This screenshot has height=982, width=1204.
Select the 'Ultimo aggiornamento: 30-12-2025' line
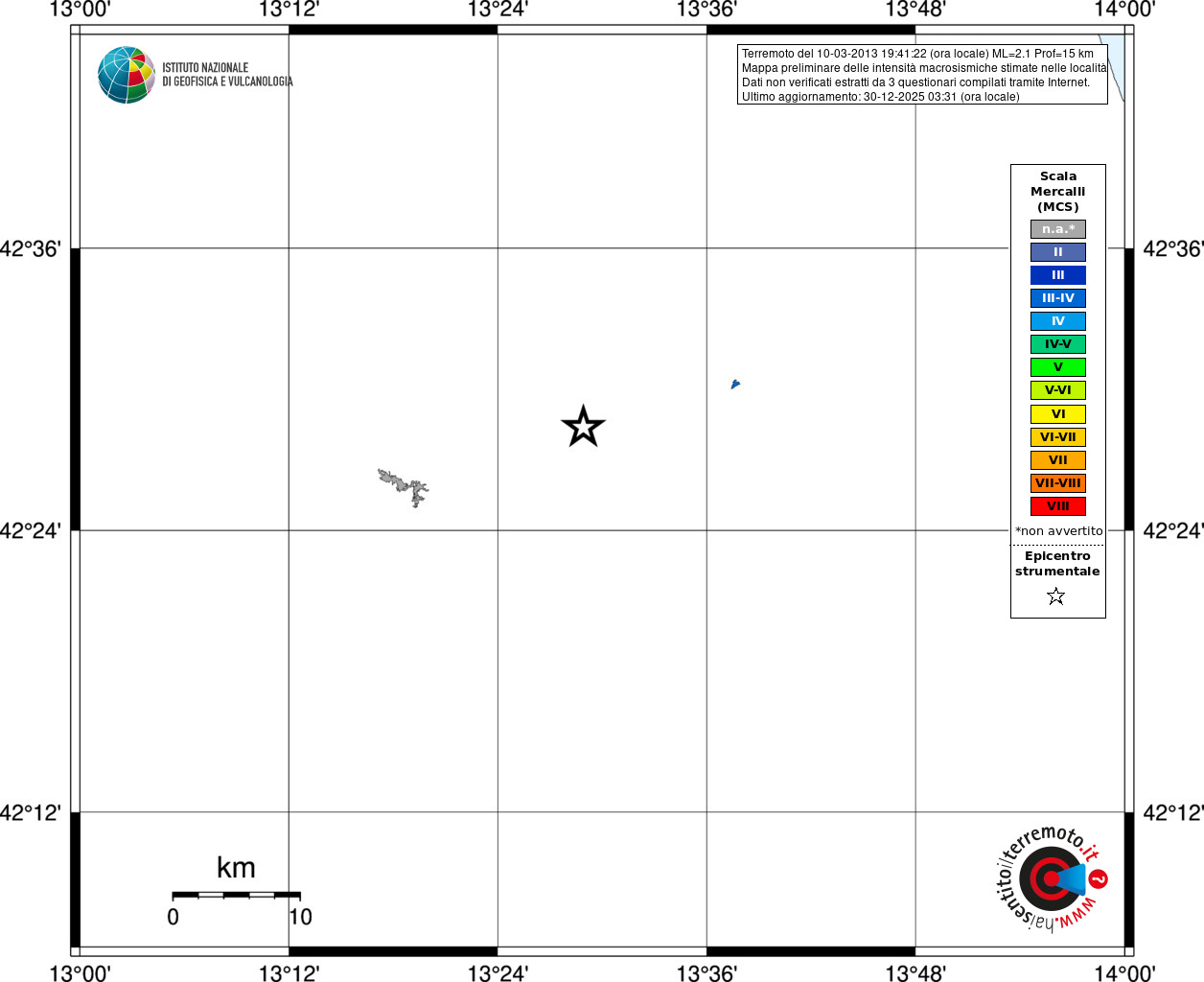point(880,97)
